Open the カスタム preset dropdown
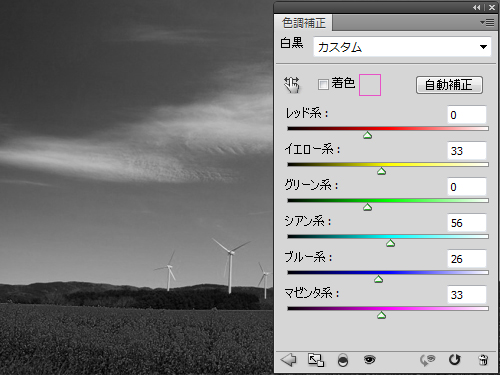The image size is (500, 375). point(402,47)
